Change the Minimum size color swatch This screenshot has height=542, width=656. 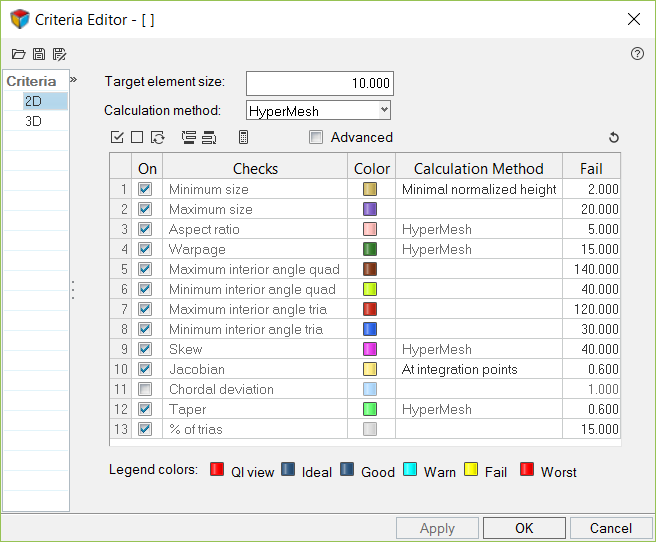click(x=370, y=189)
